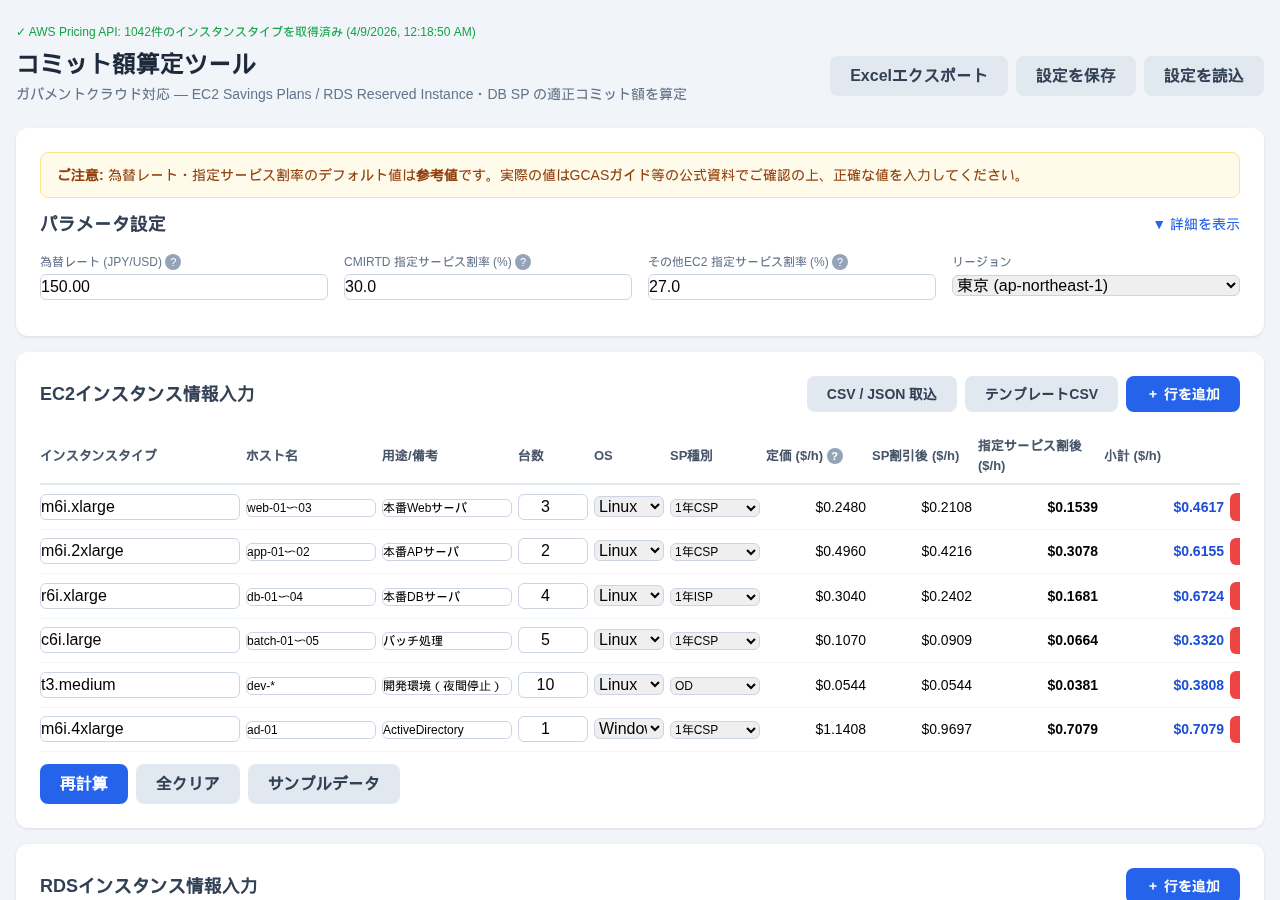Image resolution: width=1280 pixels, height=900 pixels.
Task: Click the 設定を読込 button
Action: point(1204,76)
